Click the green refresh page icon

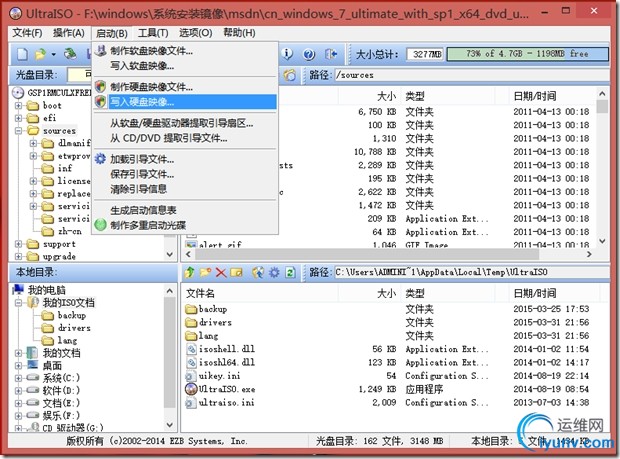(290, 272)
